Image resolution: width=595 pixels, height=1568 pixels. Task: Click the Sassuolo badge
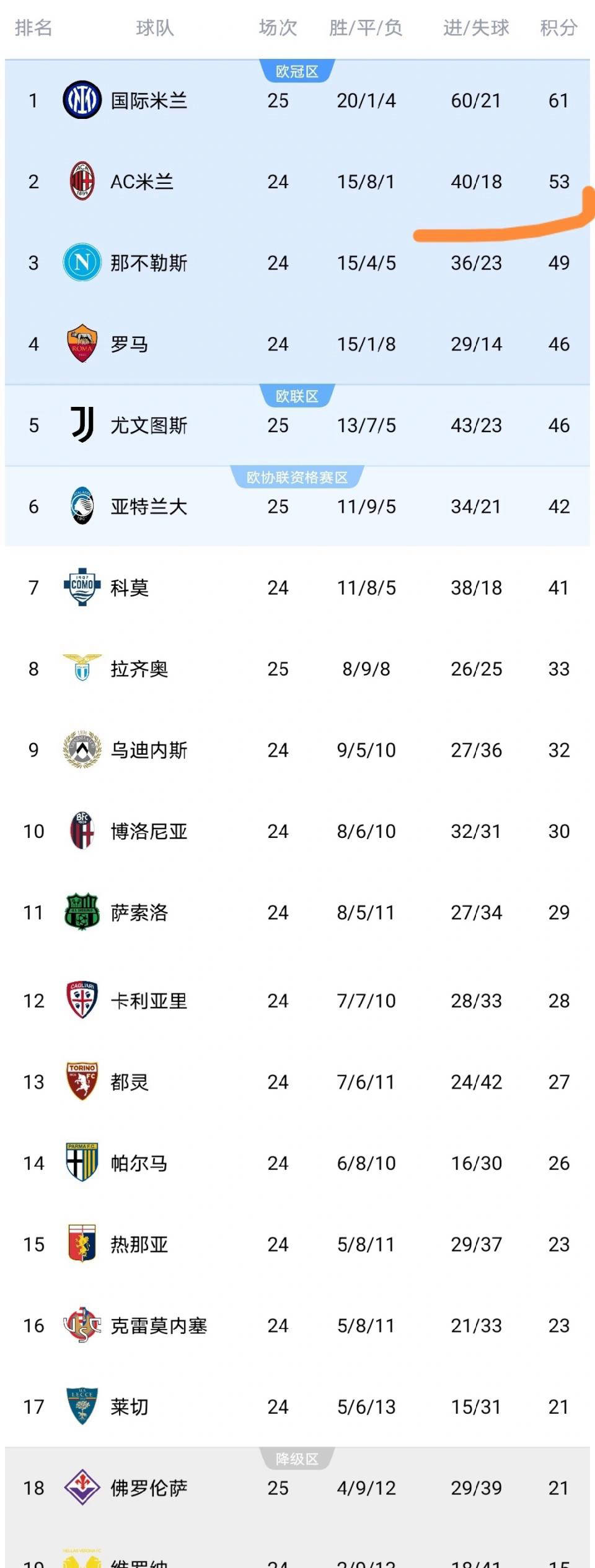[82, 912]
